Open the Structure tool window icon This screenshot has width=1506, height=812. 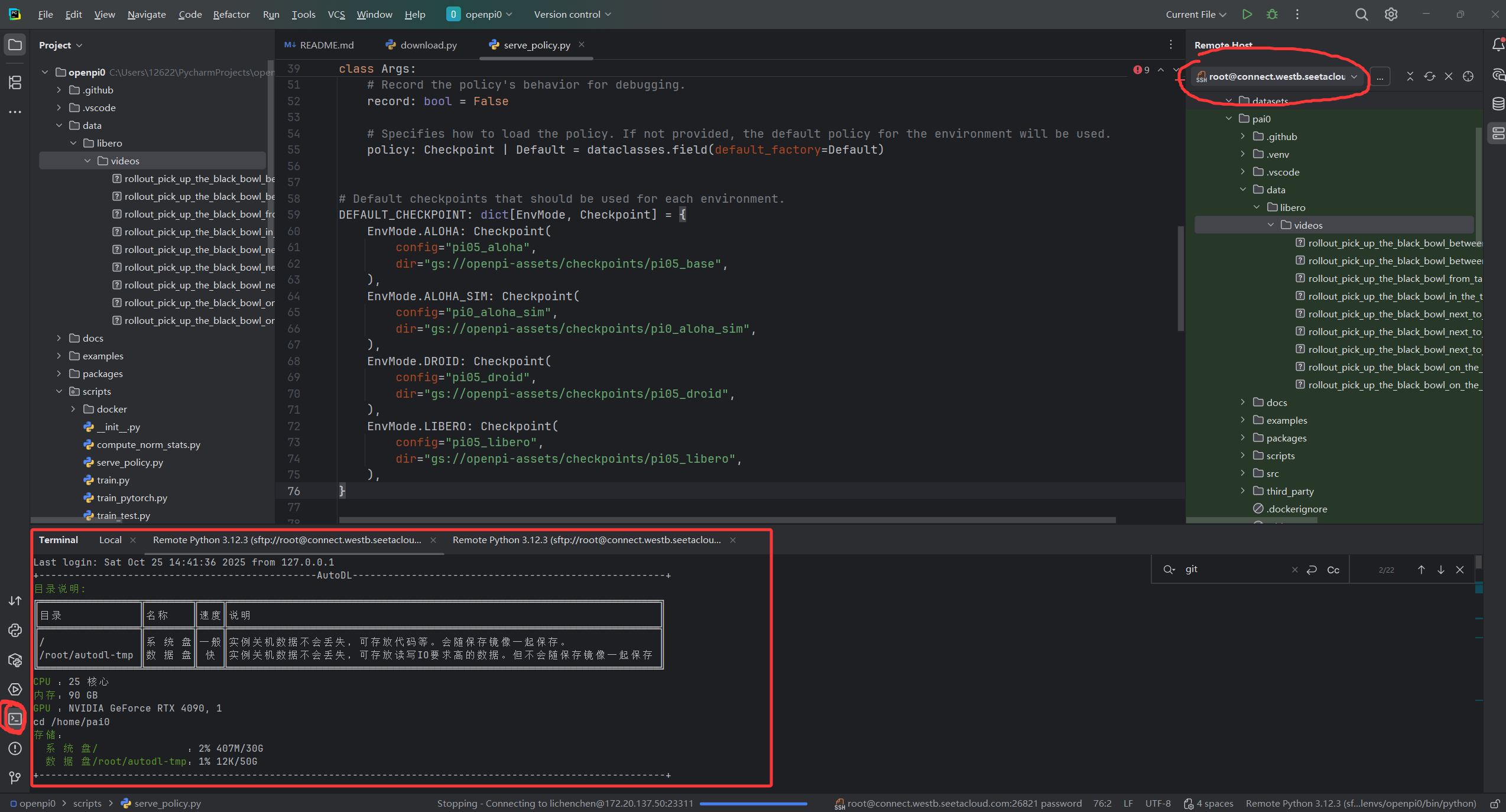pos(15,82)
